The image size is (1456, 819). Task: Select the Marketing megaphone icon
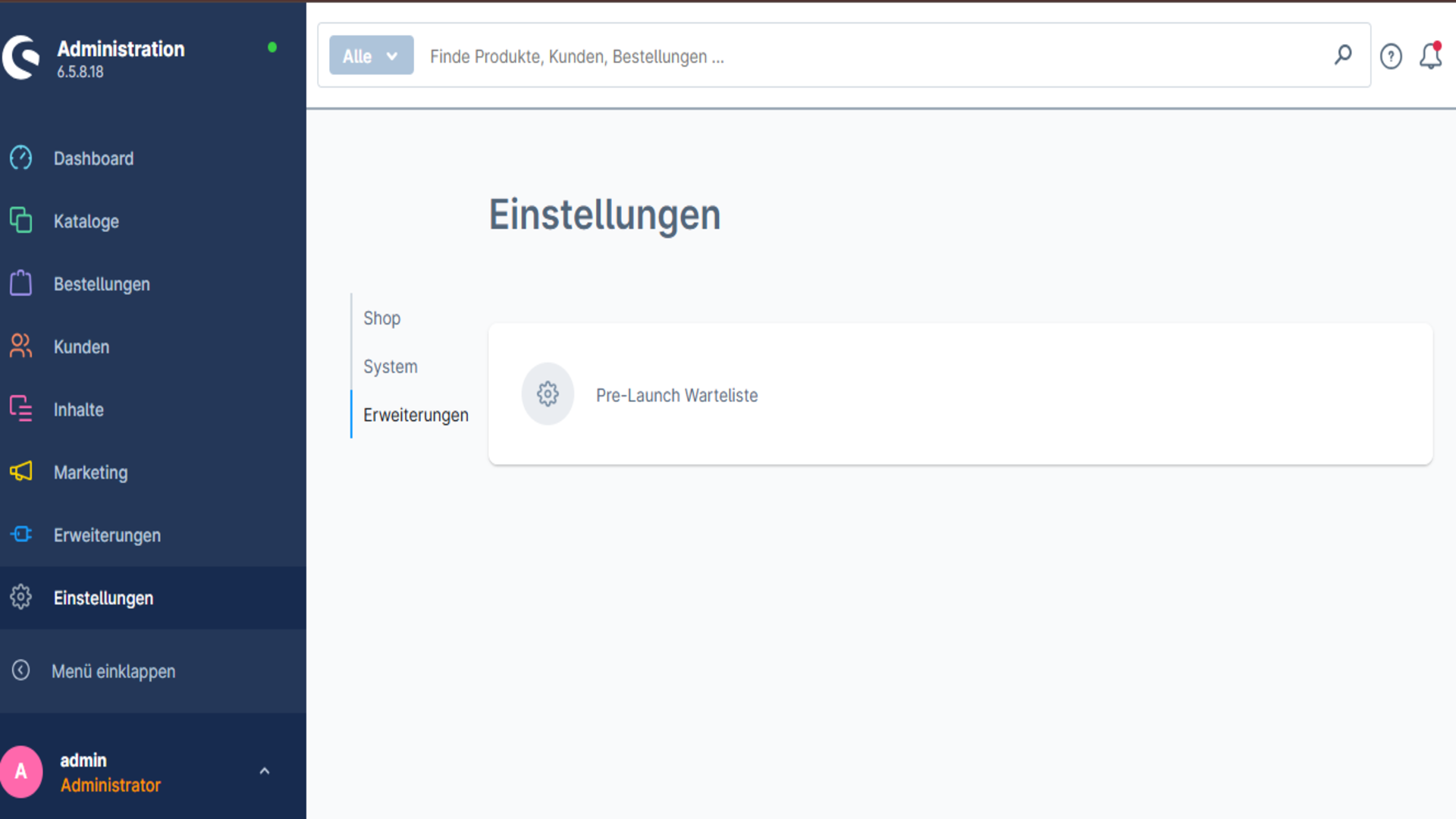20,472
